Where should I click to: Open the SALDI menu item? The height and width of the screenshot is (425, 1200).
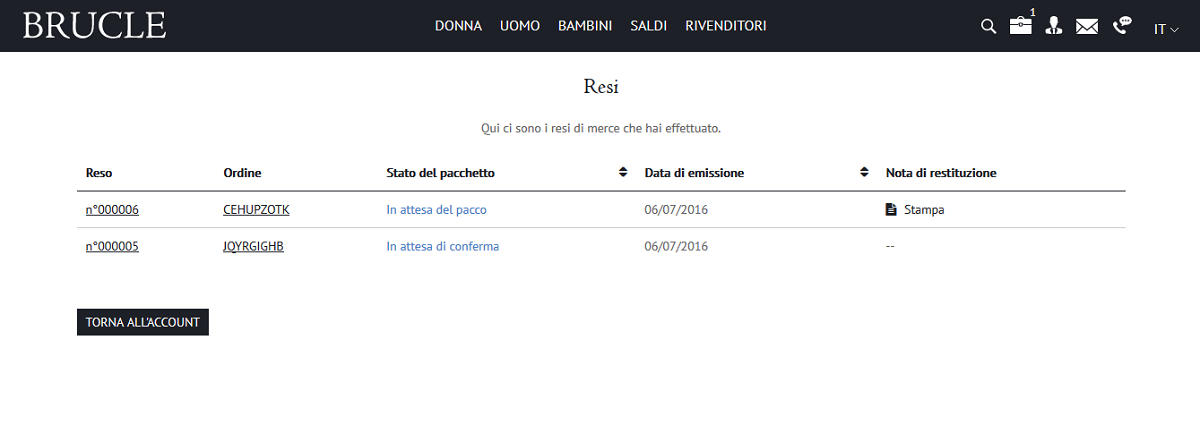648,26
